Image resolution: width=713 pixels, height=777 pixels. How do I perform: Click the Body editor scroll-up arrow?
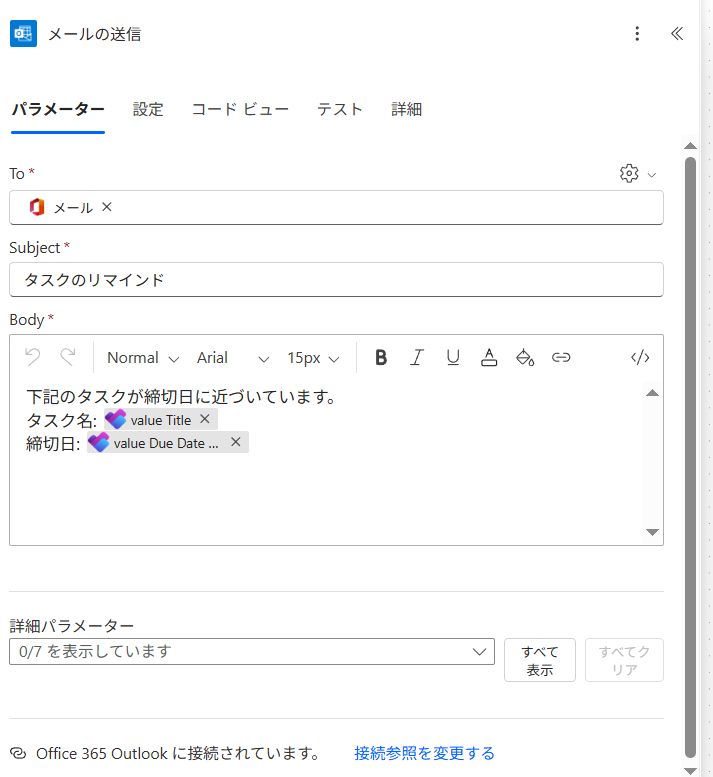[653, 393]
